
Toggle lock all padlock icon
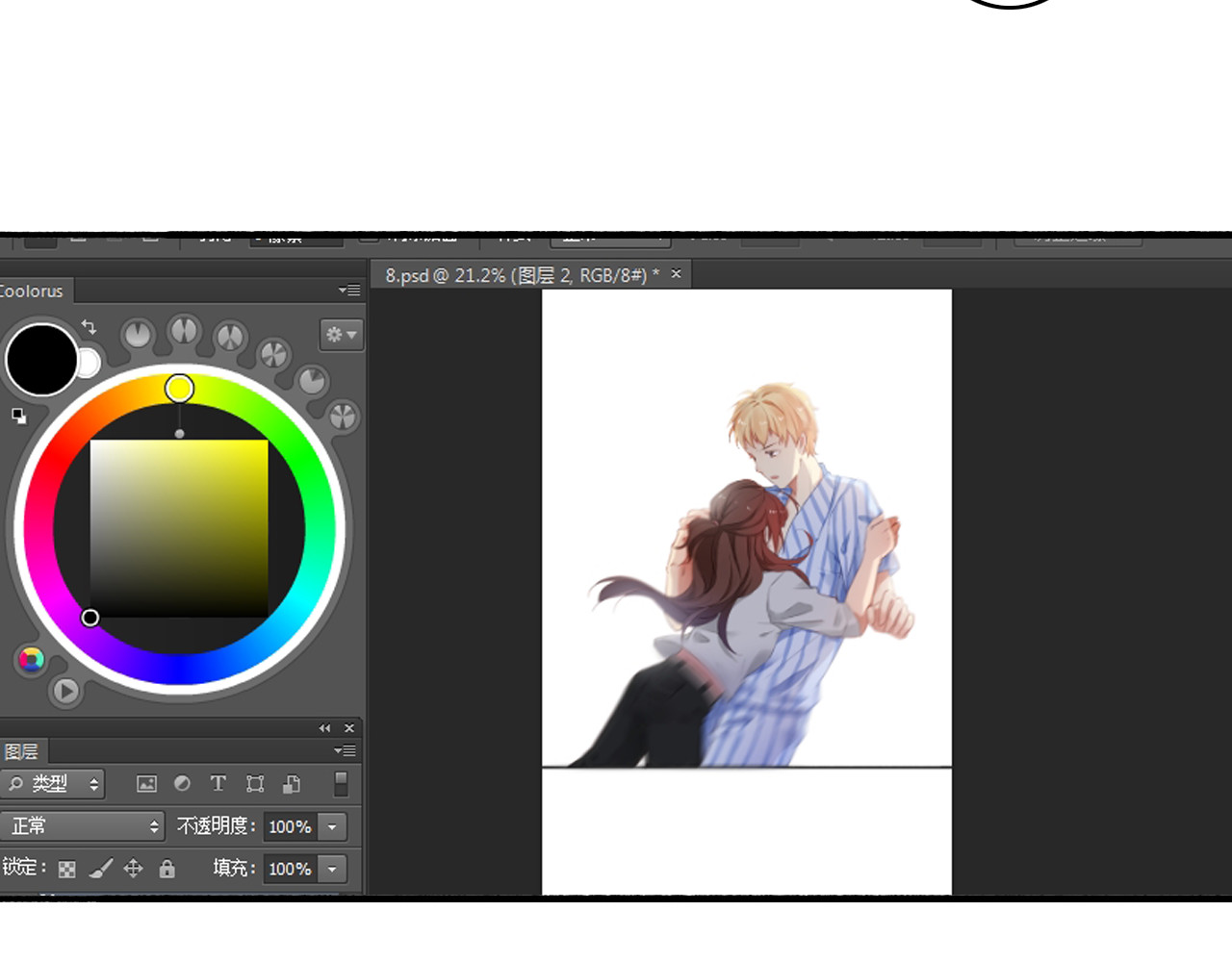[x=167, y=869]
